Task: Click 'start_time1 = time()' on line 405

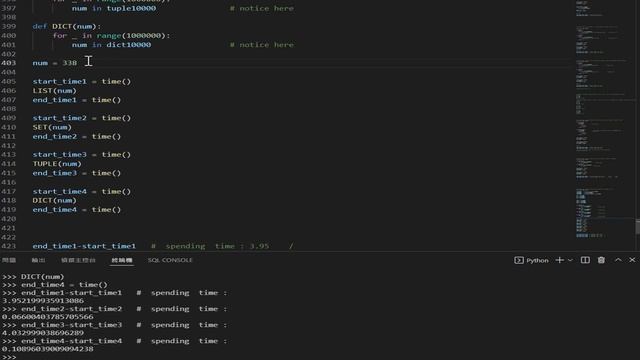Action: point(82,81)
